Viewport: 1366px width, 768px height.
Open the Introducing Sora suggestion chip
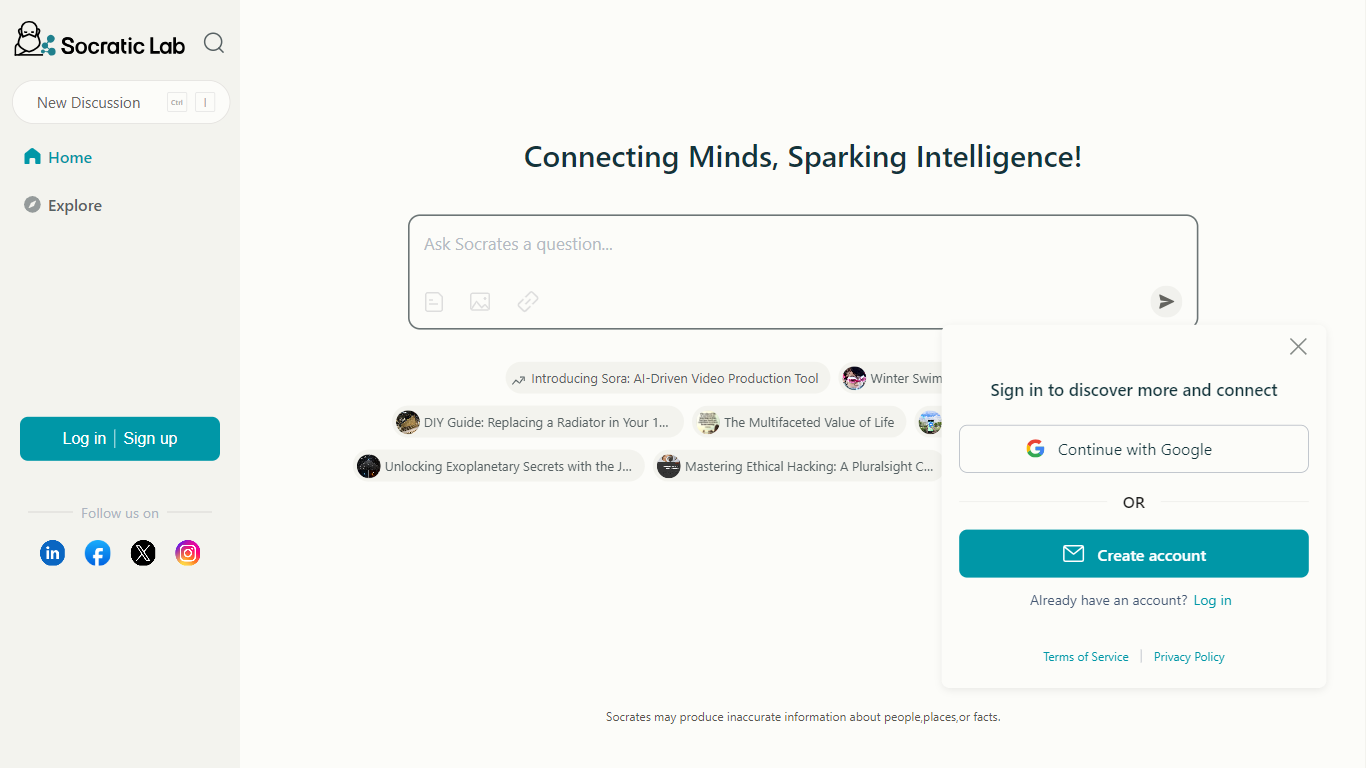pyautogui.click(x=667, y=378)
